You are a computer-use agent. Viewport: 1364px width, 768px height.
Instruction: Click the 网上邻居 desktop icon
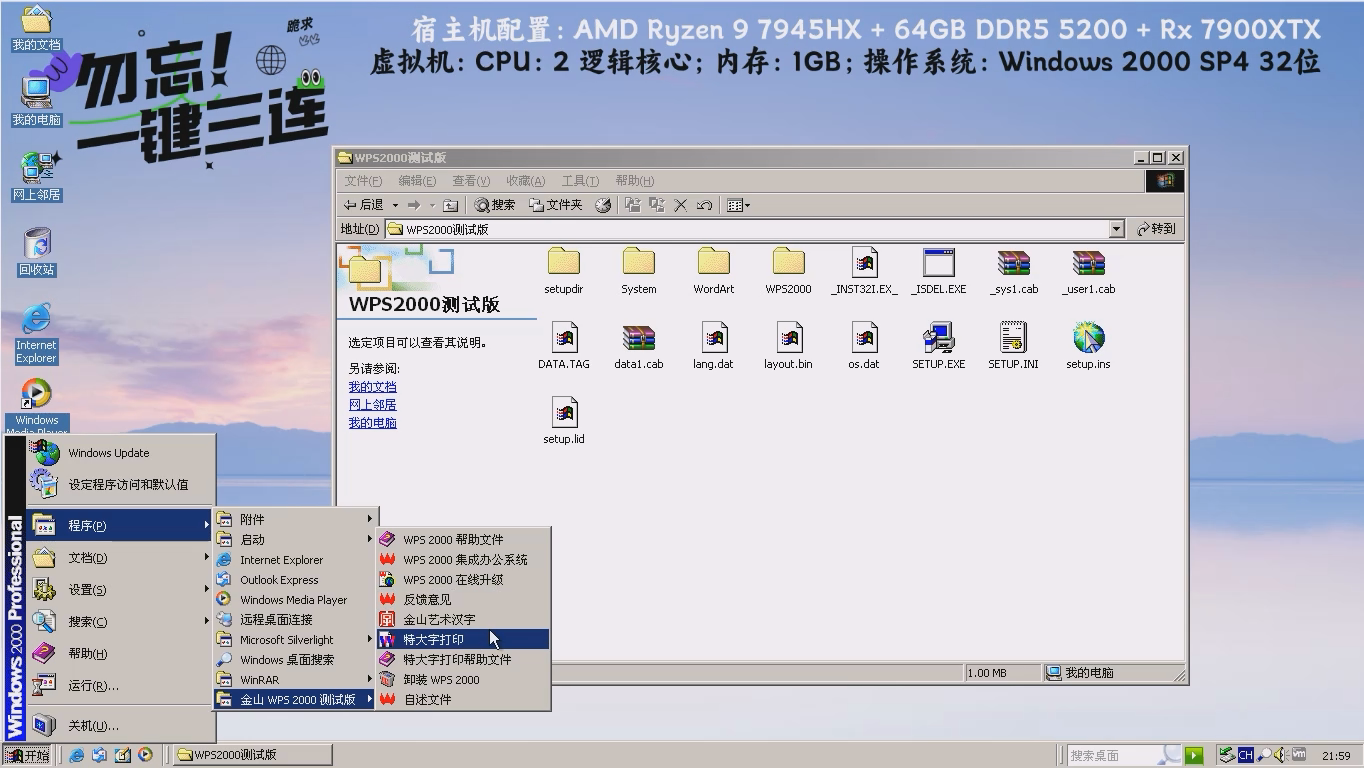[x=36, y=177]
